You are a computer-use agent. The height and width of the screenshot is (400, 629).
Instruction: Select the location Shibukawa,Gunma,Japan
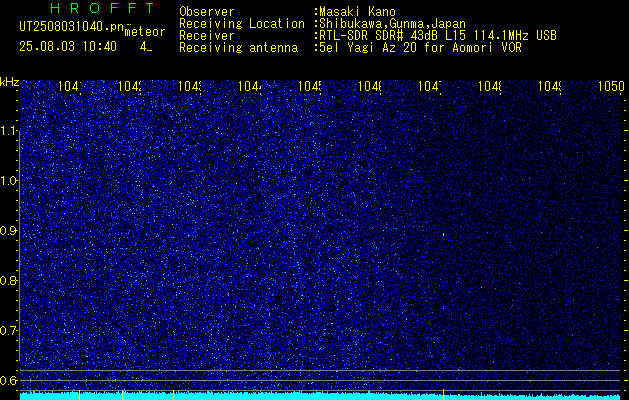pyautogui.click(x=390, y=24)
